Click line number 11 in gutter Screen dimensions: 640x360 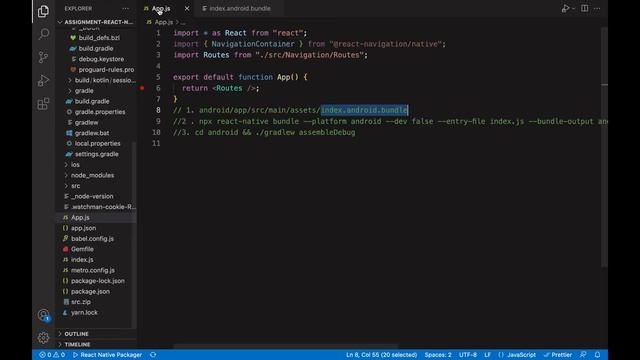pyautogui.click(x=156, y=144)
